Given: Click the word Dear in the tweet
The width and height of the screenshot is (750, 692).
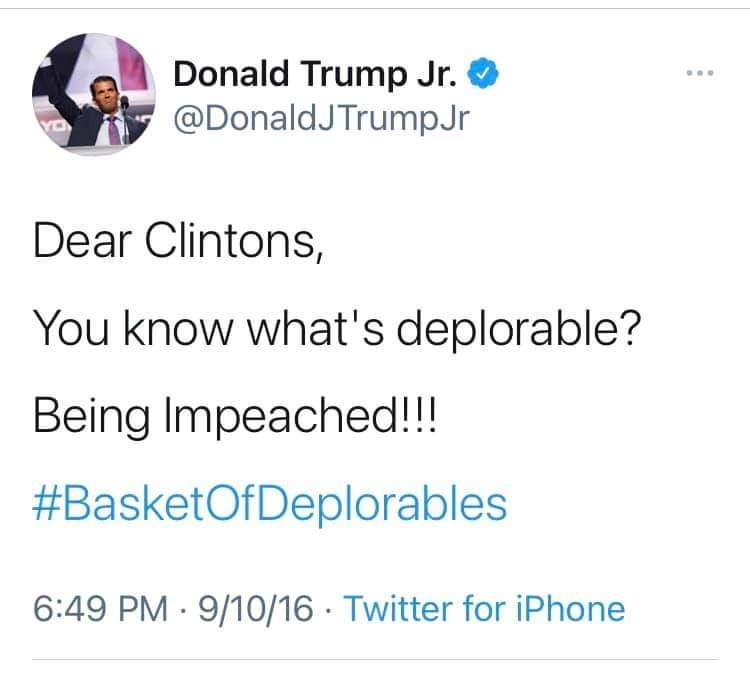Looking at the screenshot, I should pos(82,241).
